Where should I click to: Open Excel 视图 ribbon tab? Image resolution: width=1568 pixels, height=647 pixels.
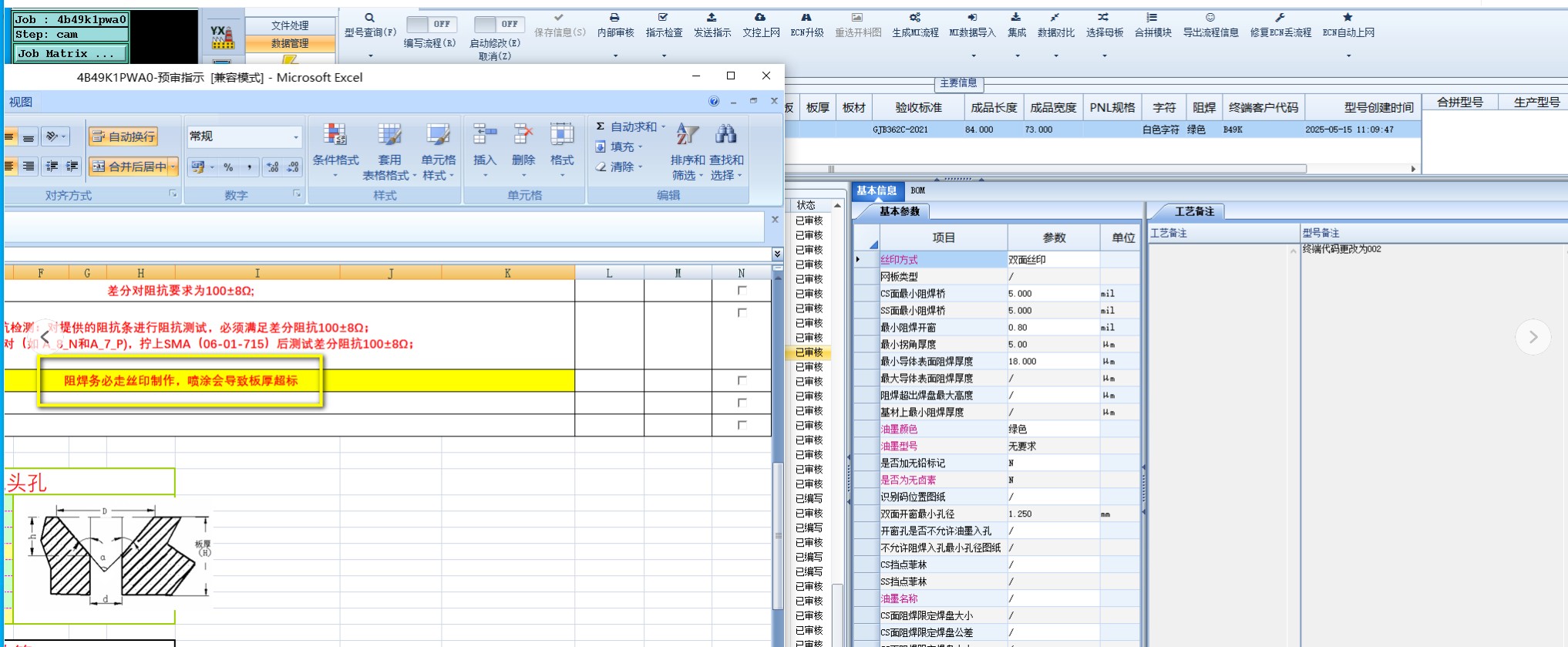coord(21,102)
